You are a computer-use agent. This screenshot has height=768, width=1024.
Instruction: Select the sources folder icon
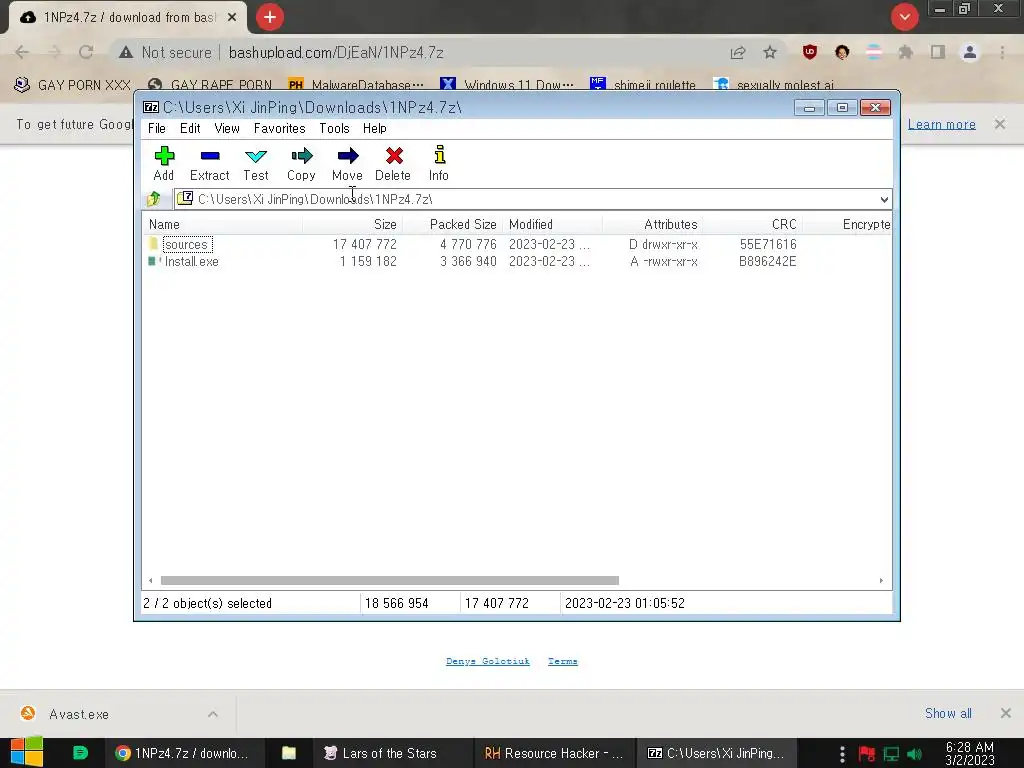[x=153, y=244]
